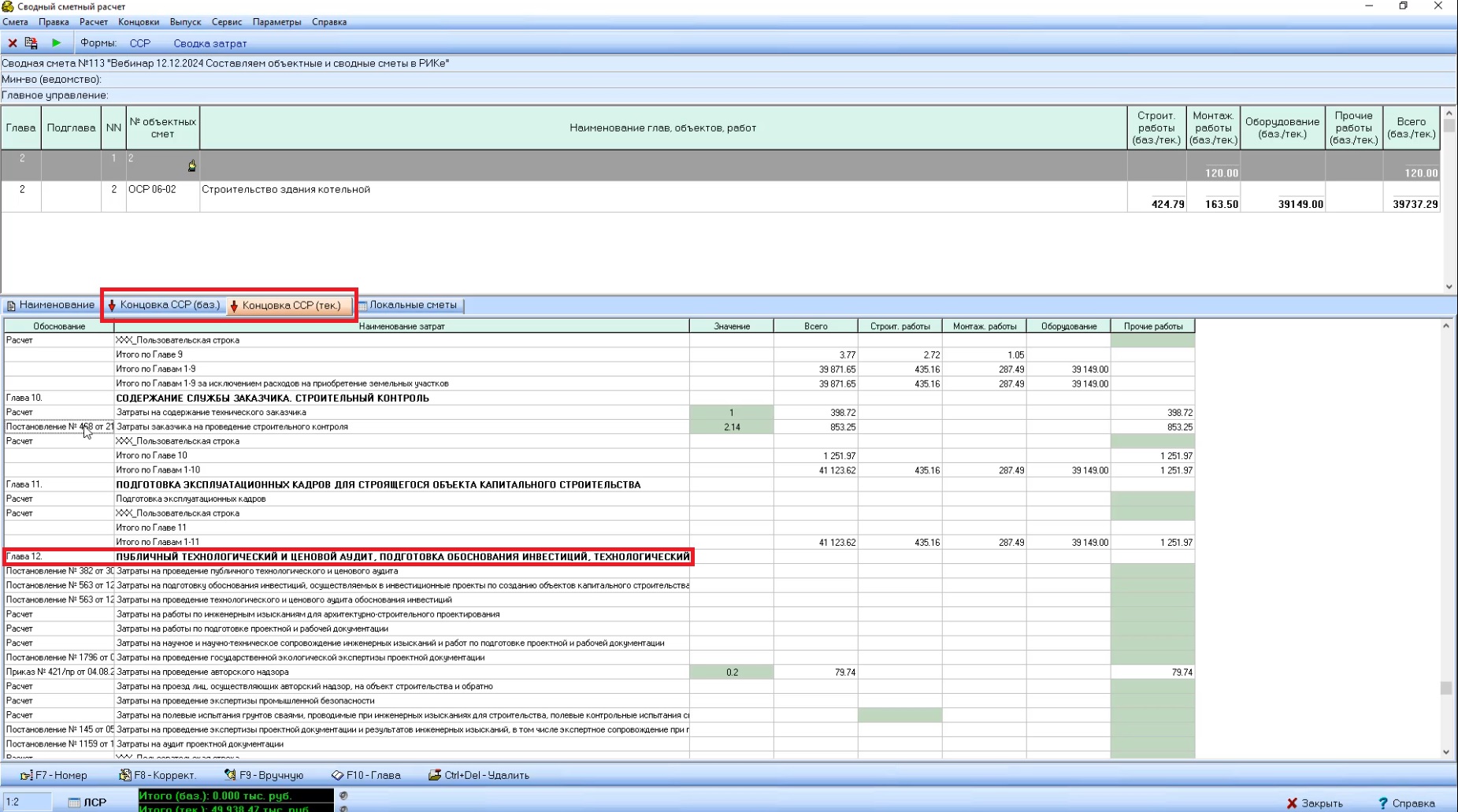1458x812 pixels.
Task: Click the F7 – Номер button
Action: pyautogui.click(x=54, y=776)
